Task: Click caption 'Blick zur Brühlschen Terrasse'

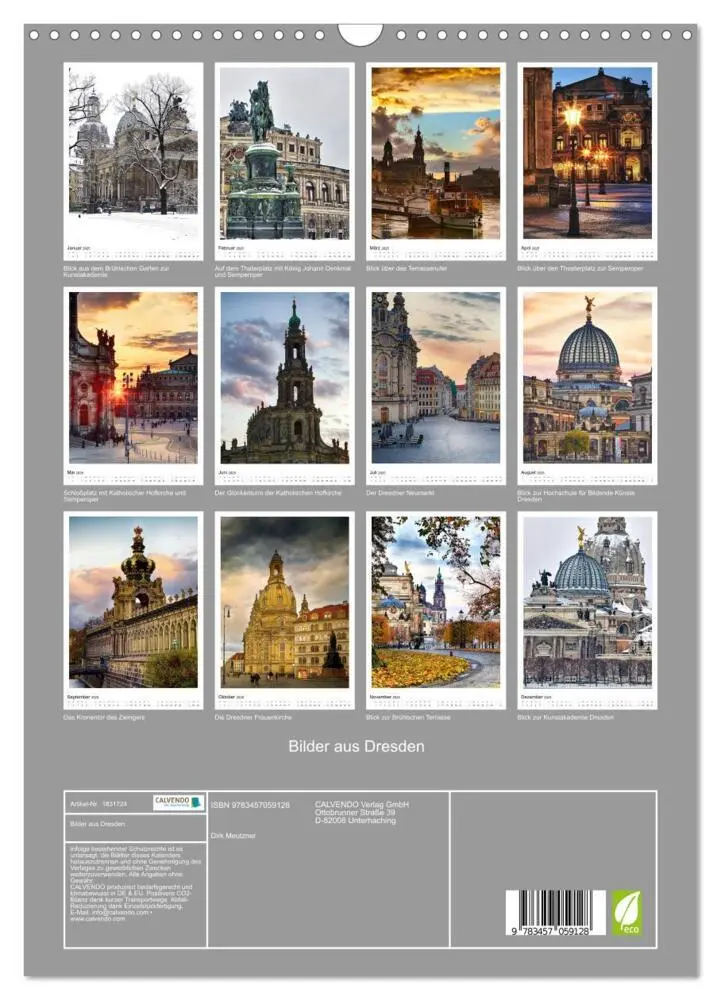Action: 408,717
